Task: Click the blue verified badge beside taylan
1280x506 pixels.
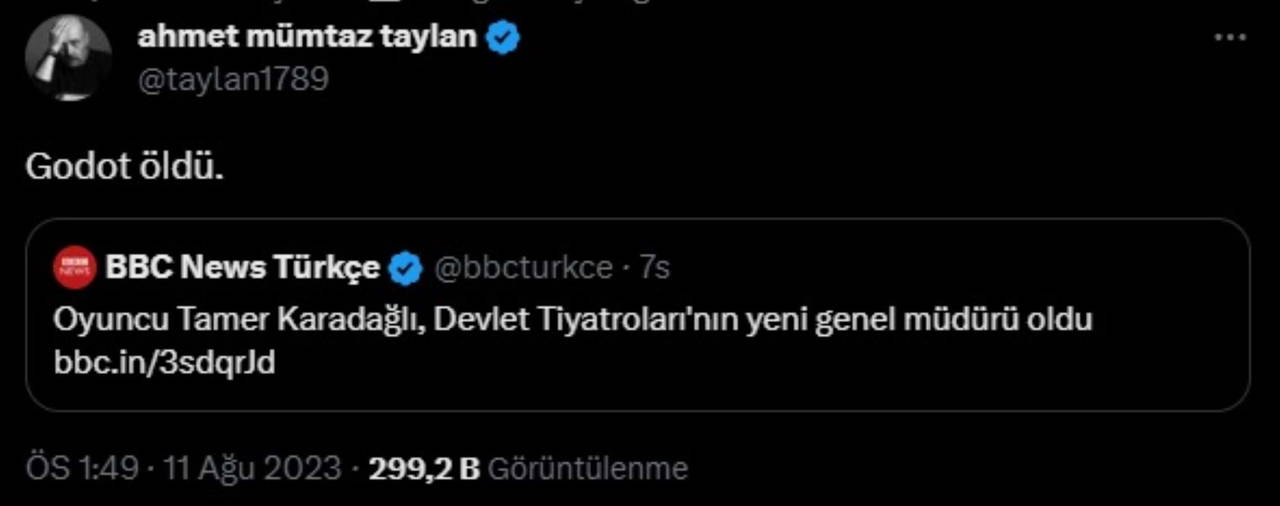Action: click(503, 38)
